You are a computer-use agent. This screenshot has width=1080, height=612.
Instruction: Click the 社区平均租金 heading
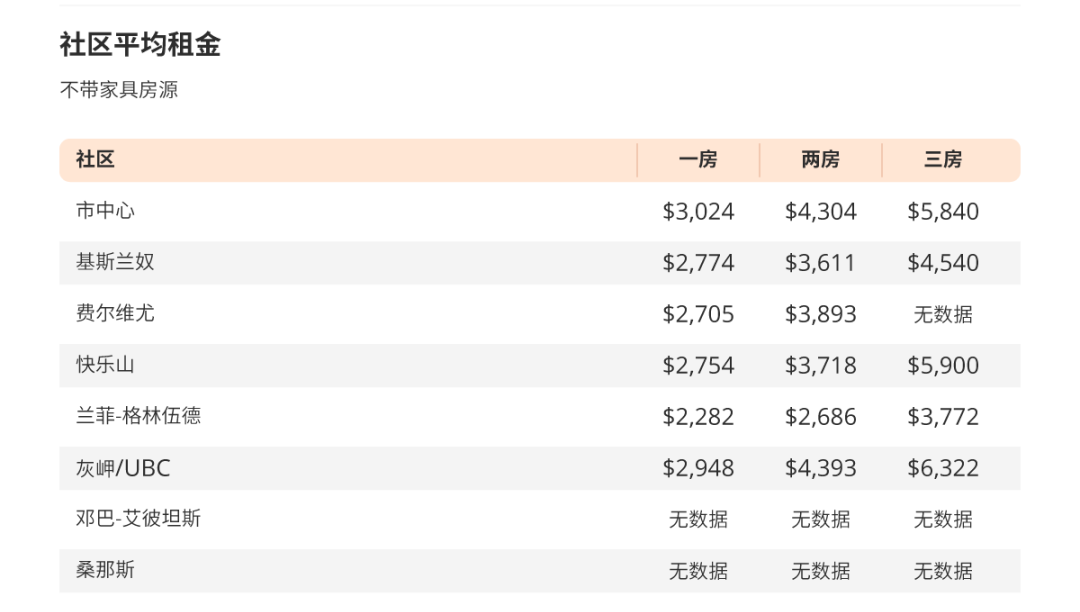(140, 45)
